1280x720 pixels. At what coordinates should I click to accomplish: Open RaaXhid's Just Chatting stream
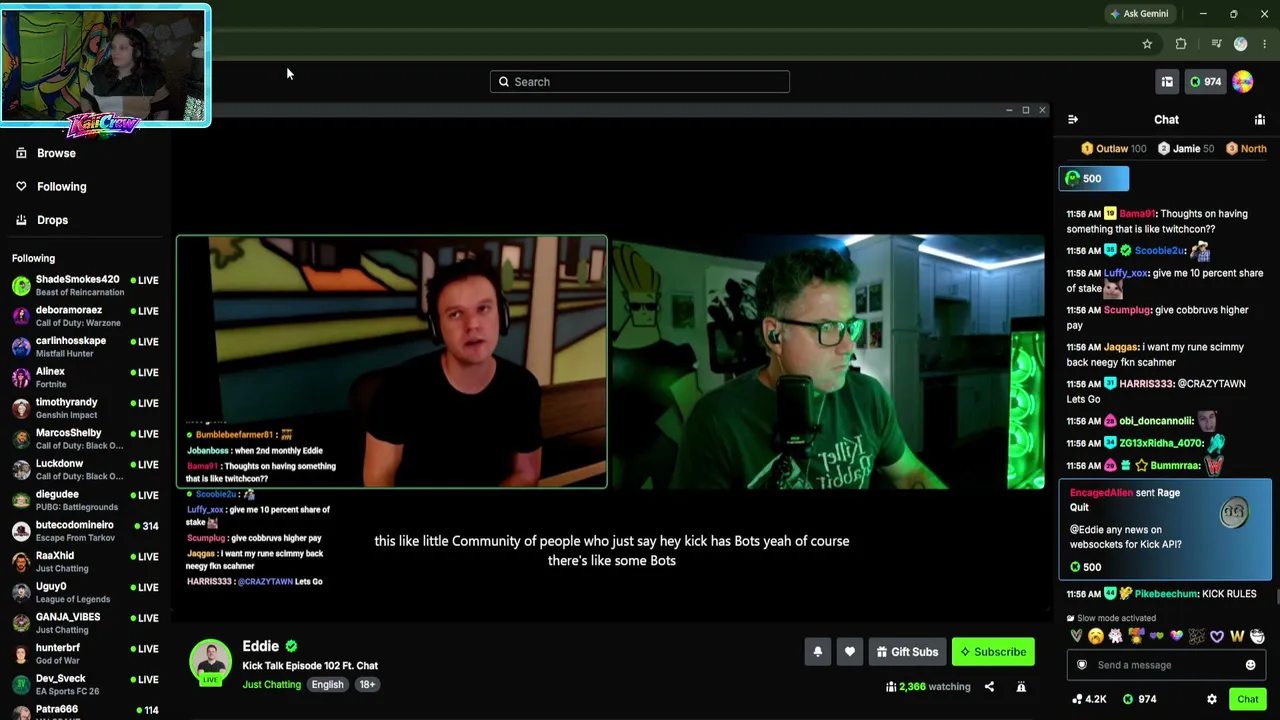[x=85, y=562]
